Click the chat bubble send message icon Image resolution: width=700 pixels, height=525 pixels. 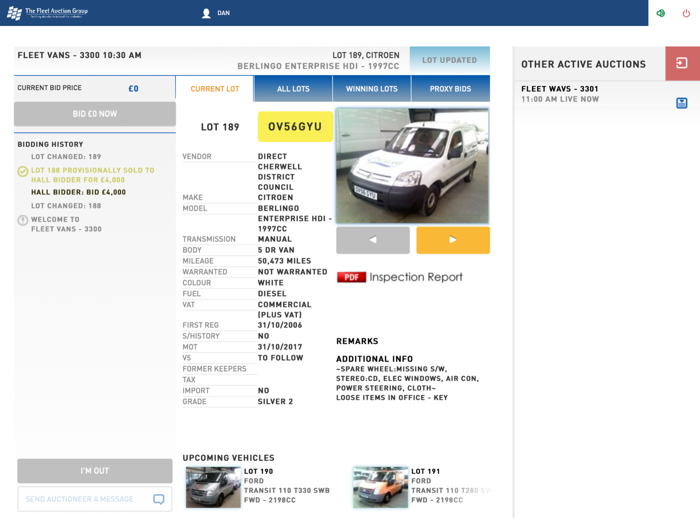click(159, 499)
